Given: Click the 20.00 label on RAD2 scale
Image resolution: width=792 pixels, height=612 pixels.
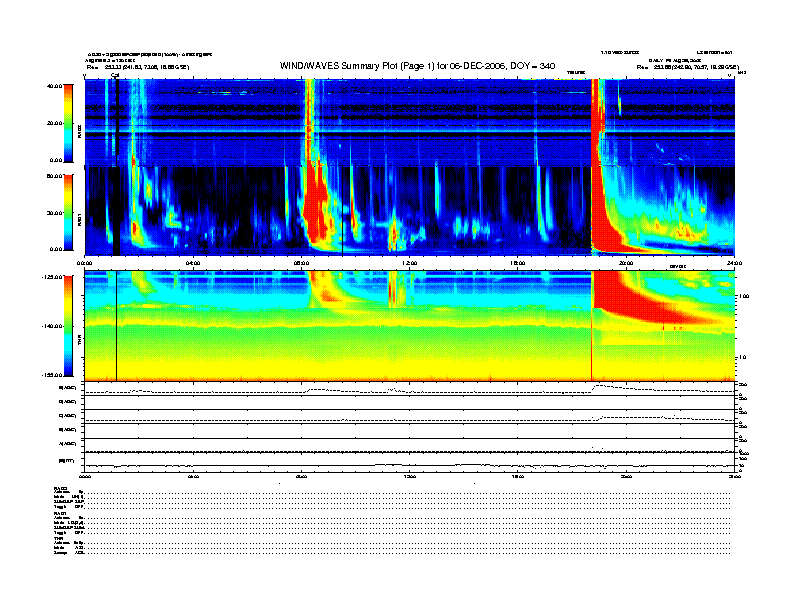Looking at the screenshot, I should coord(54,123).
